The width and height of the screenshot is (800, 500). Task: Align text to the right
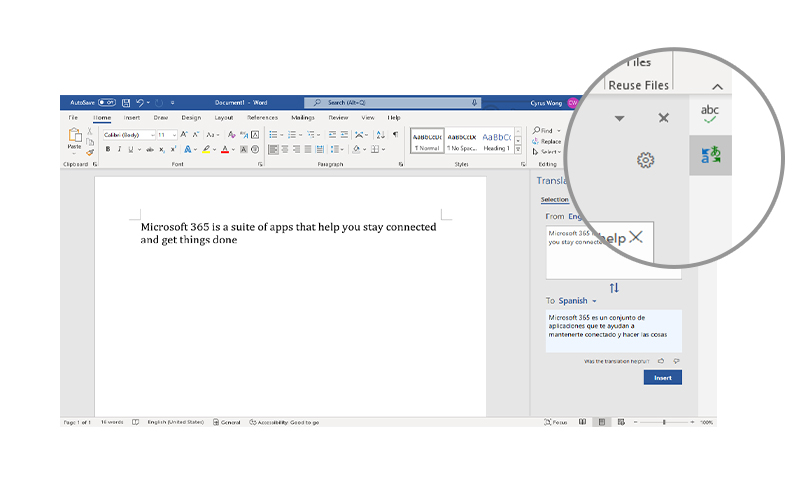tap(296, 149)
